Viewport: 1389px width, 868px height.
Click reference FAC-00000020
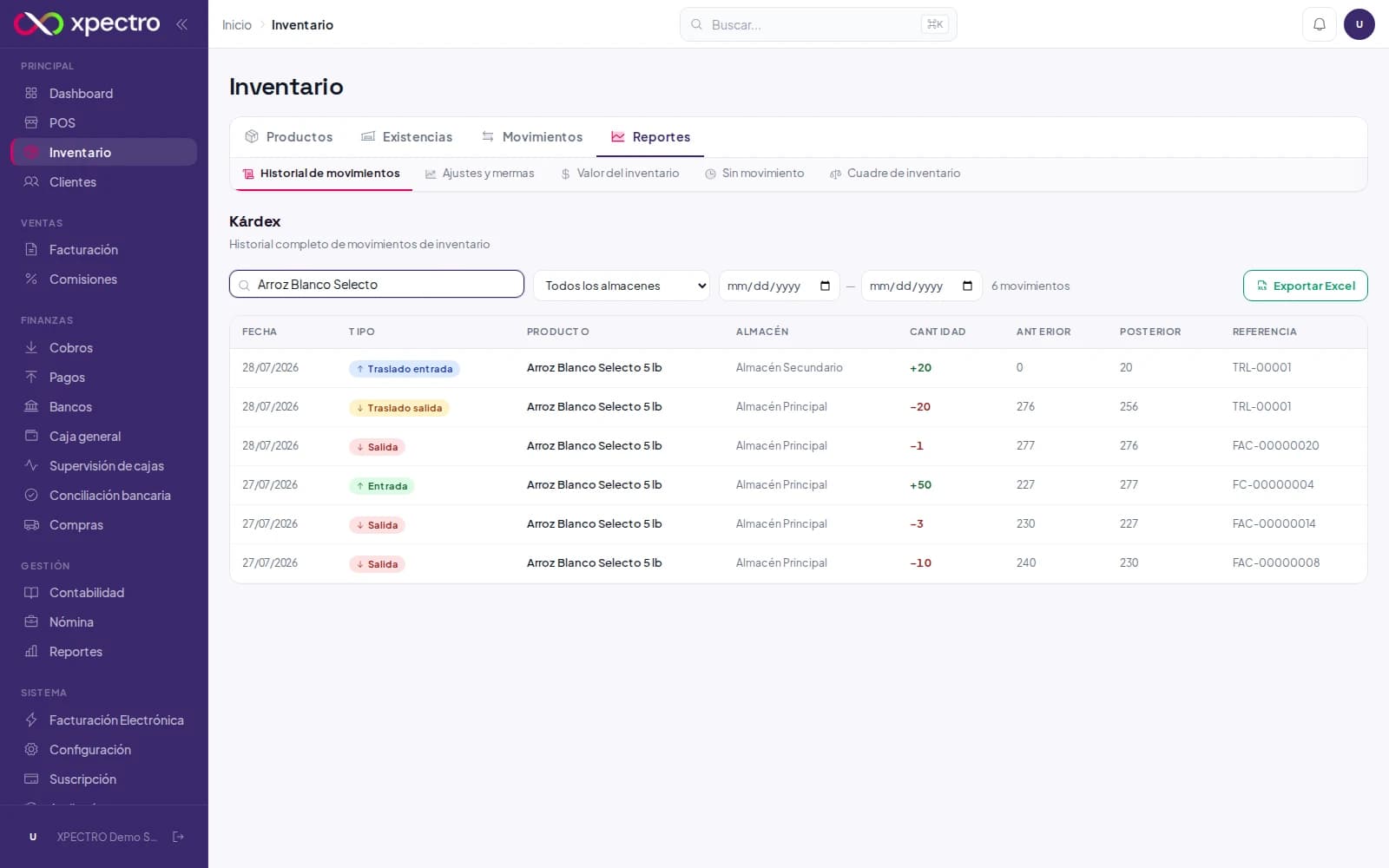1275,445
